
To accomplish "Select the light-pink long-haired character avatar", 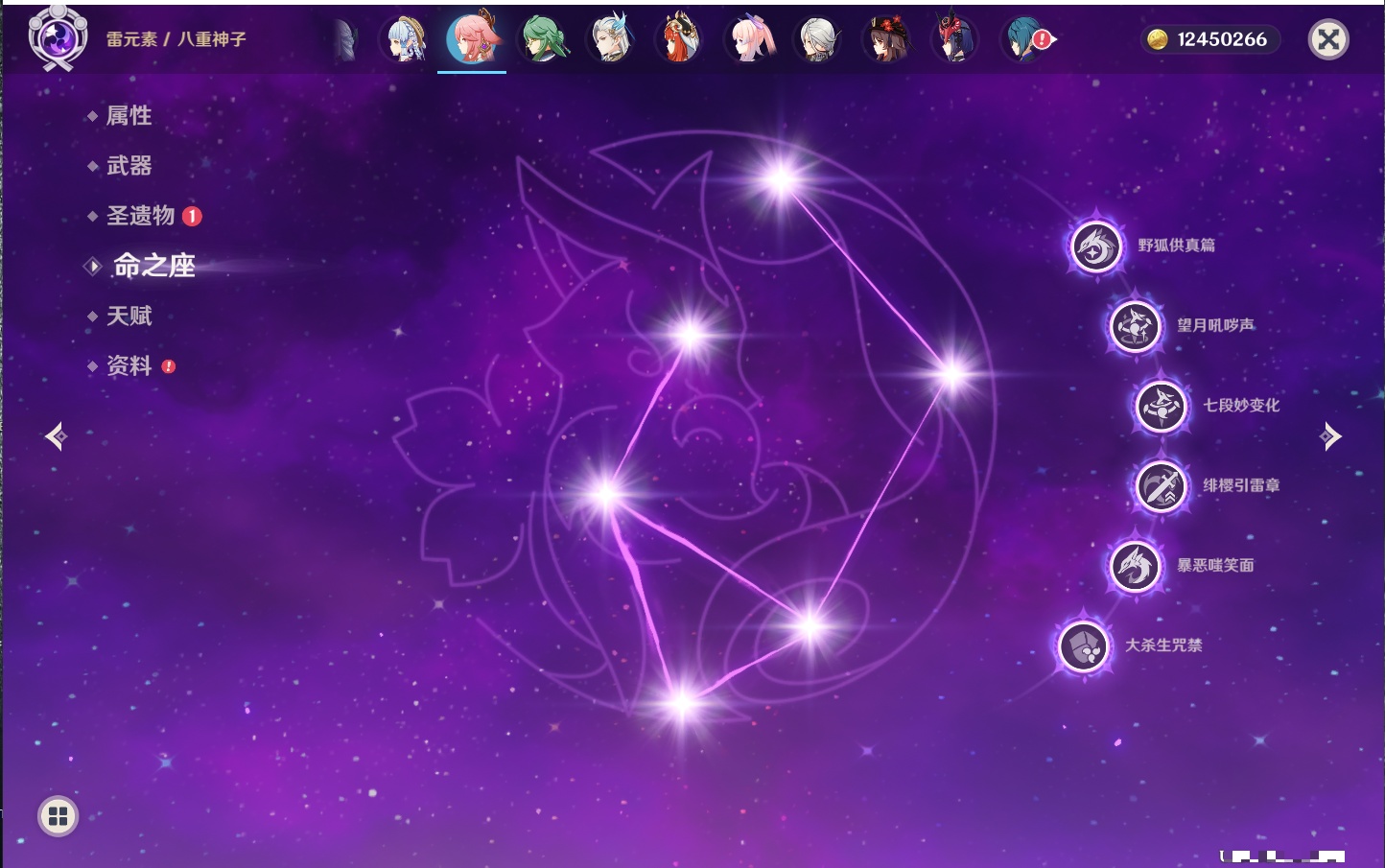I will [x=748, y=39].
